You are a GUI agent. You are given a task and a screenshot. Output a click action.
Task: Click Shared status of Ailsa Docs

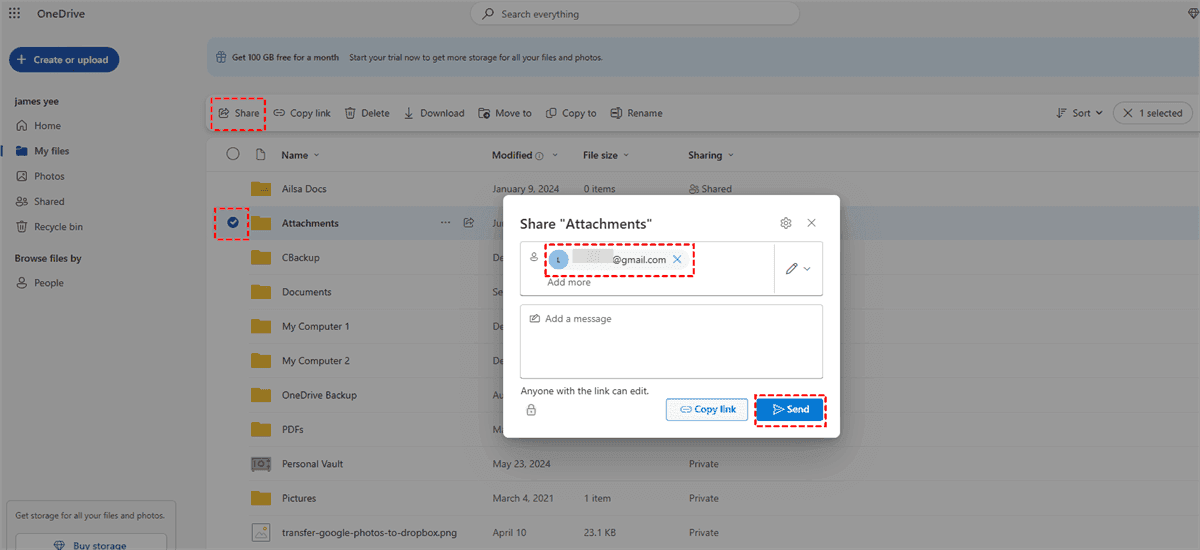tap(710, 189)
